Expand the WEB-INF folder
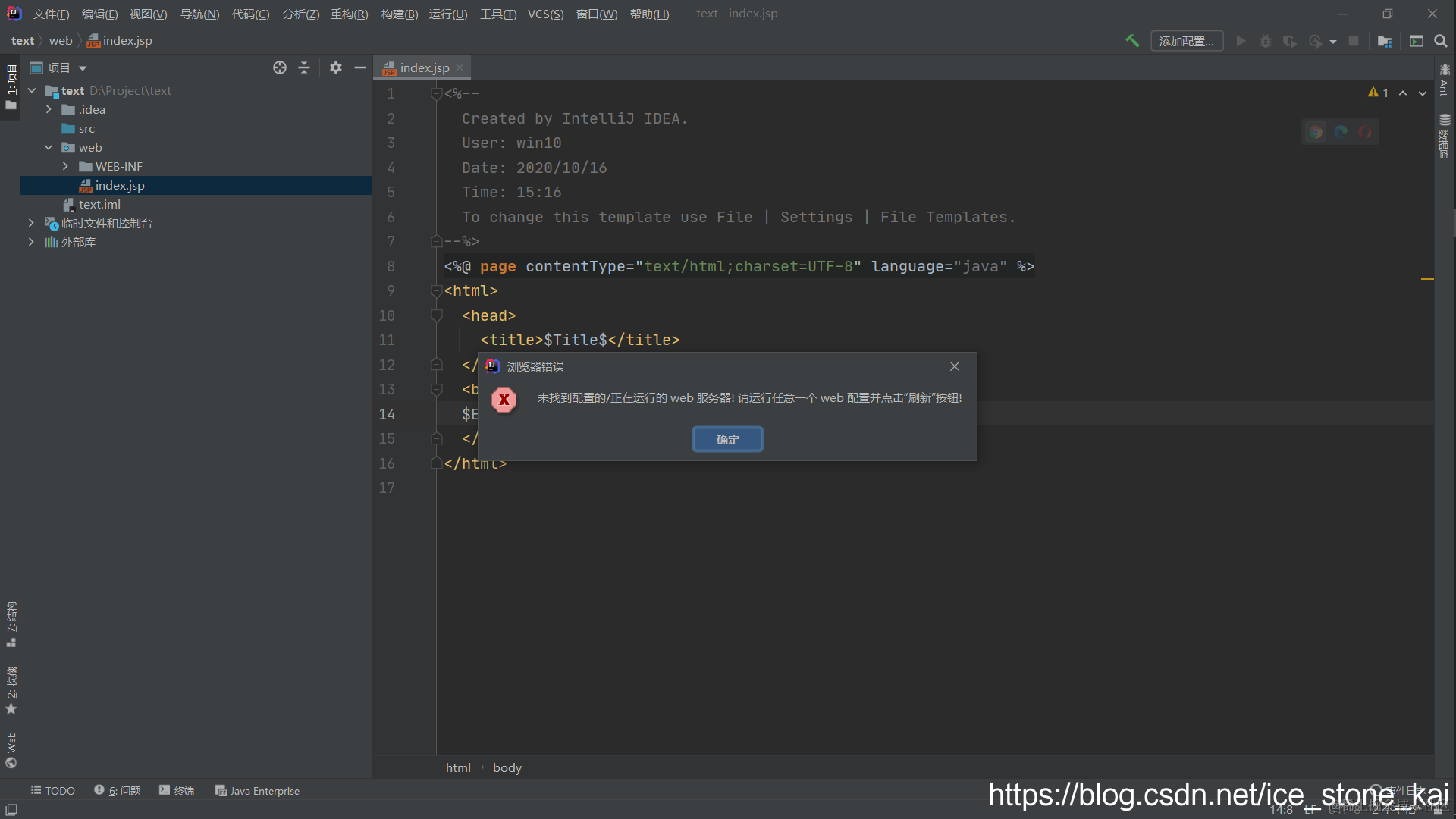 point(65,166)
